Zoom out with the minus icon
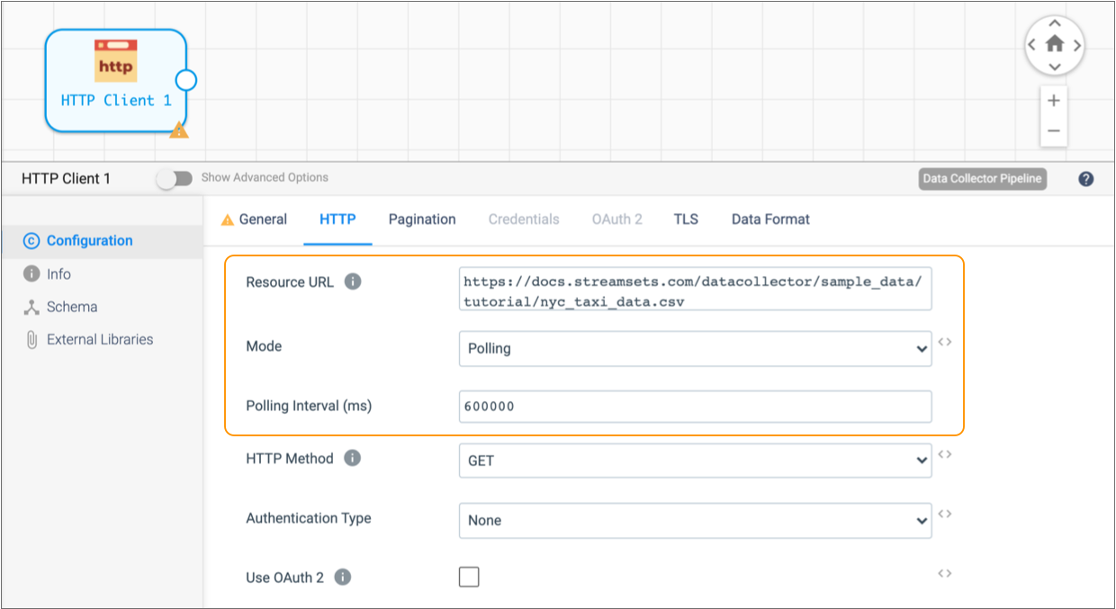The image size is (1116, 609). 1053,131
